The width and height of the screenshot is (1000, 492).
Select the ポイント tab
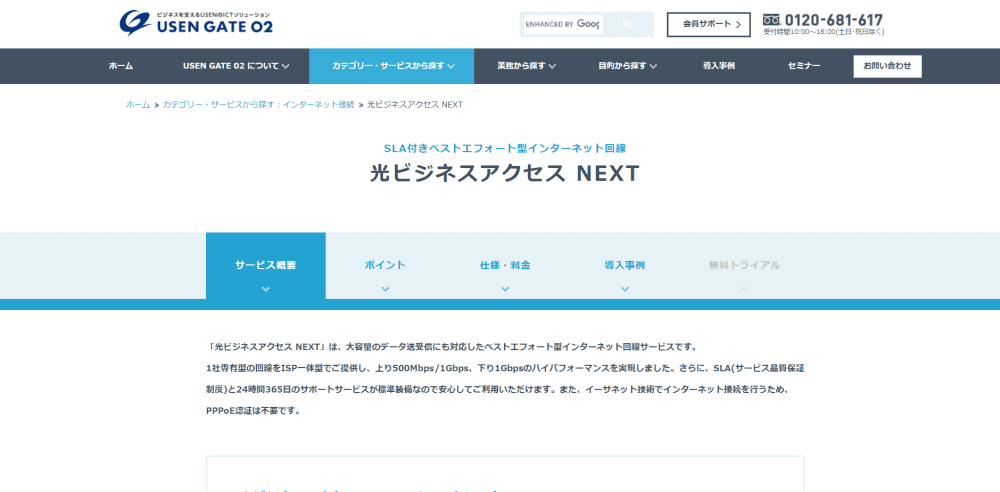(385, 266)
